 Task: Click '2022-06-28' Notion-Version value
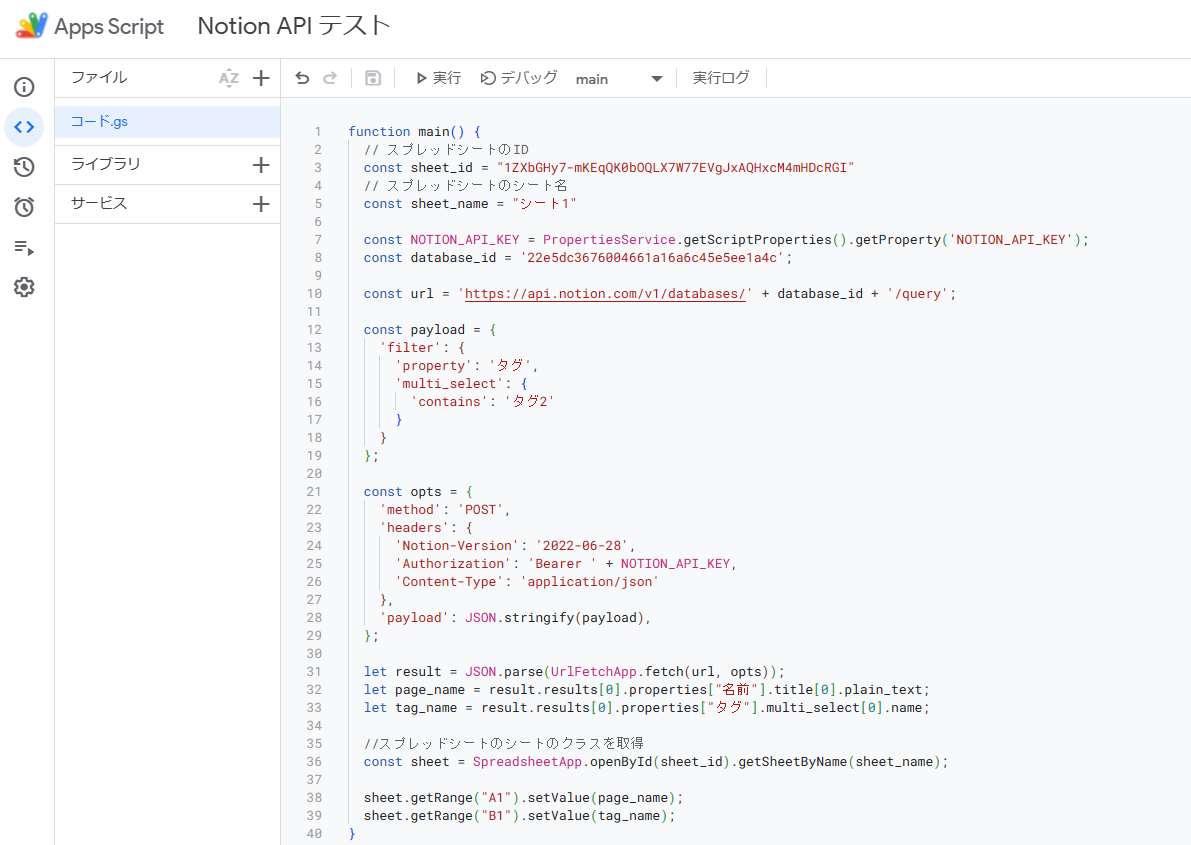(583, 546)
